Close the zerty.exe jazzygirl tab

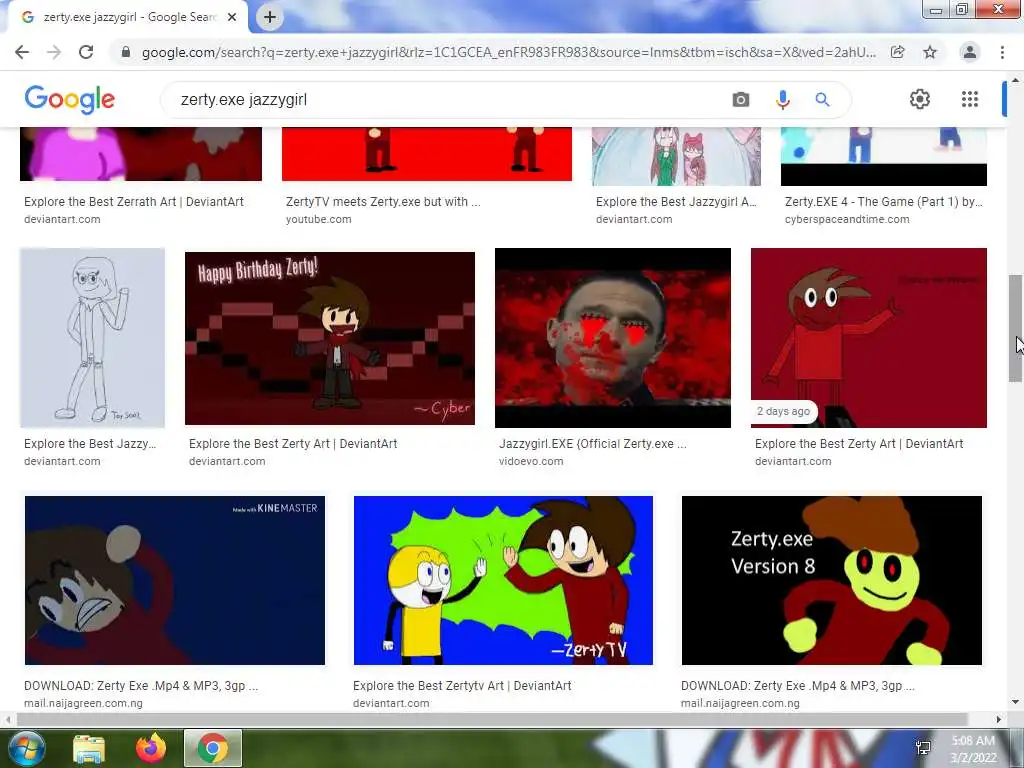(x=232, y=17)
